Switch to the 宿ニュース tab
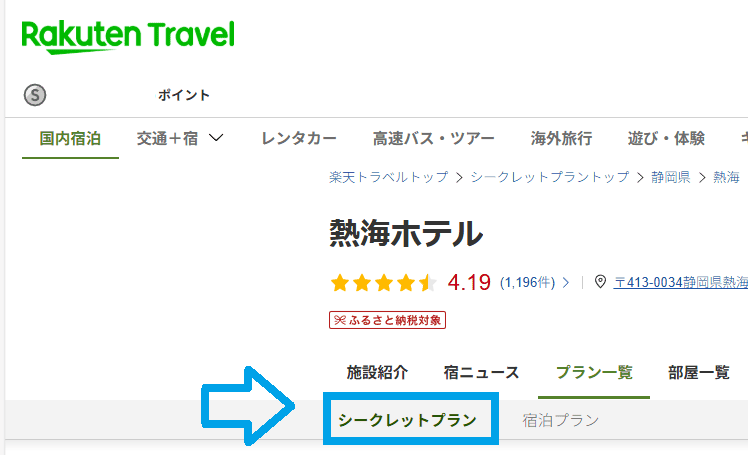Screen dimensions: 748x455 (x=481, y=373)
